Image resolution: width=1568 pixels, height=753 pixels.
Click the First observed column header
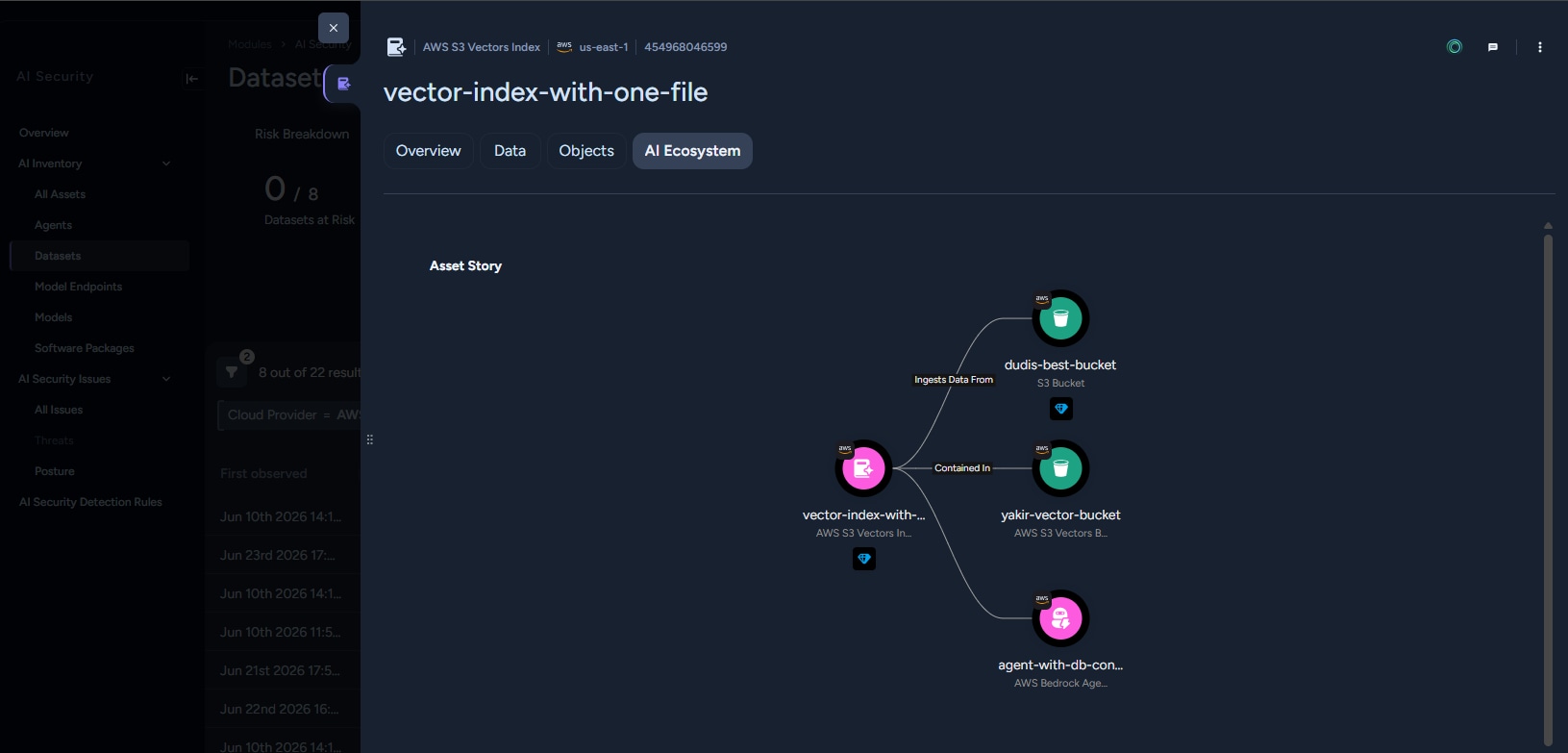click(x=263, y=473)
